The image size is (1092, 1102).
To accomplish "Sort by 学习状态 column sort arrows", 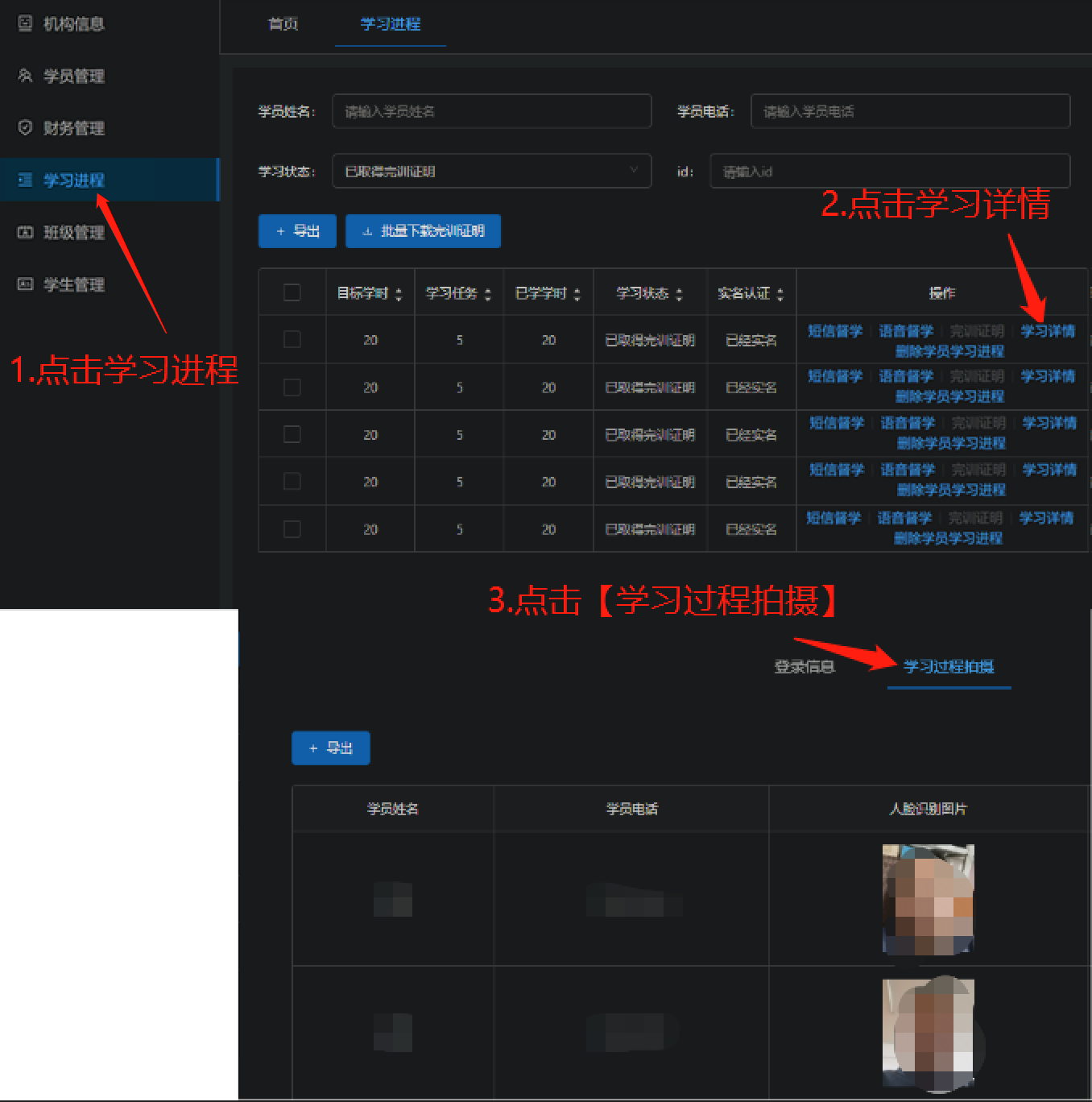I will tap(679, 295).
